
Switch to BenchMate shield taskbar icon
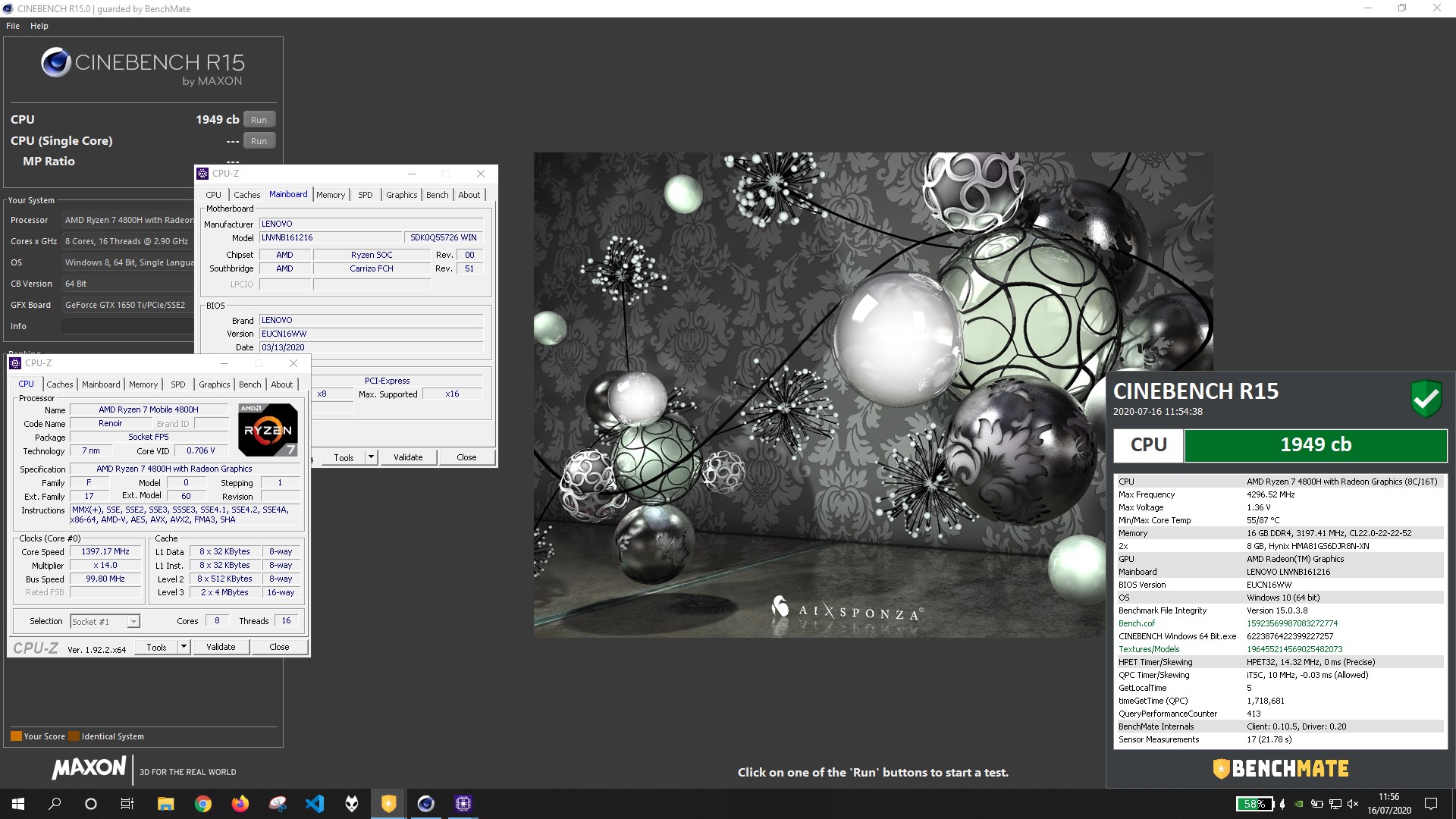(x=389, y=804)
